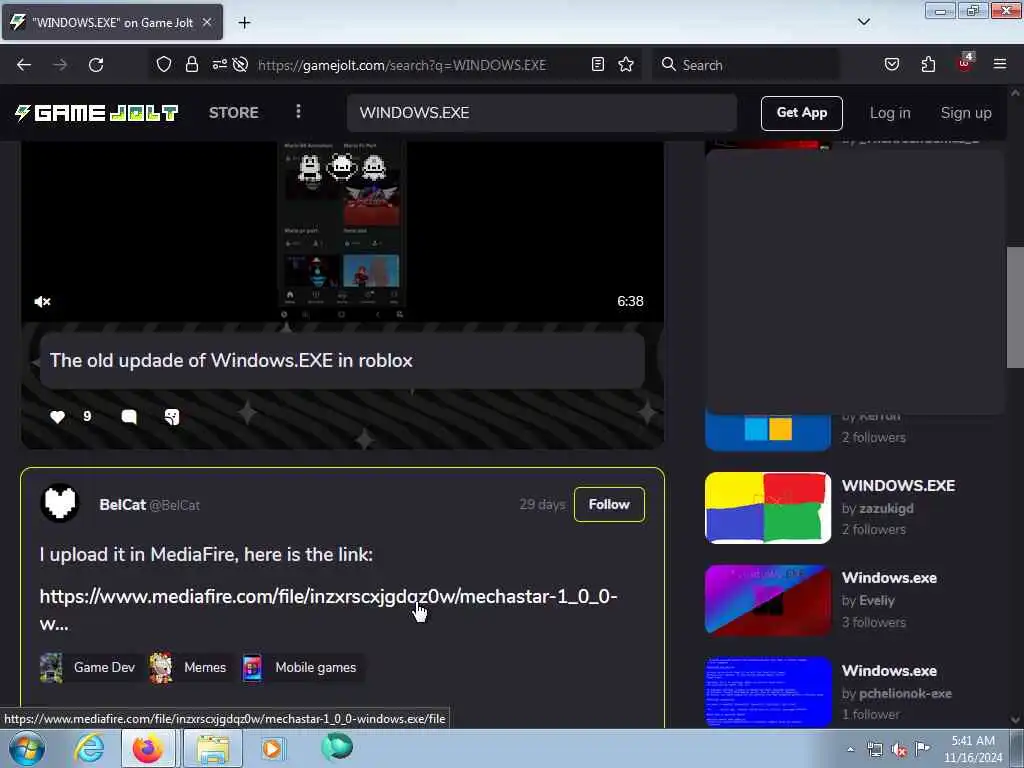Open the Firefox hamburger menu

[1000, 64]
